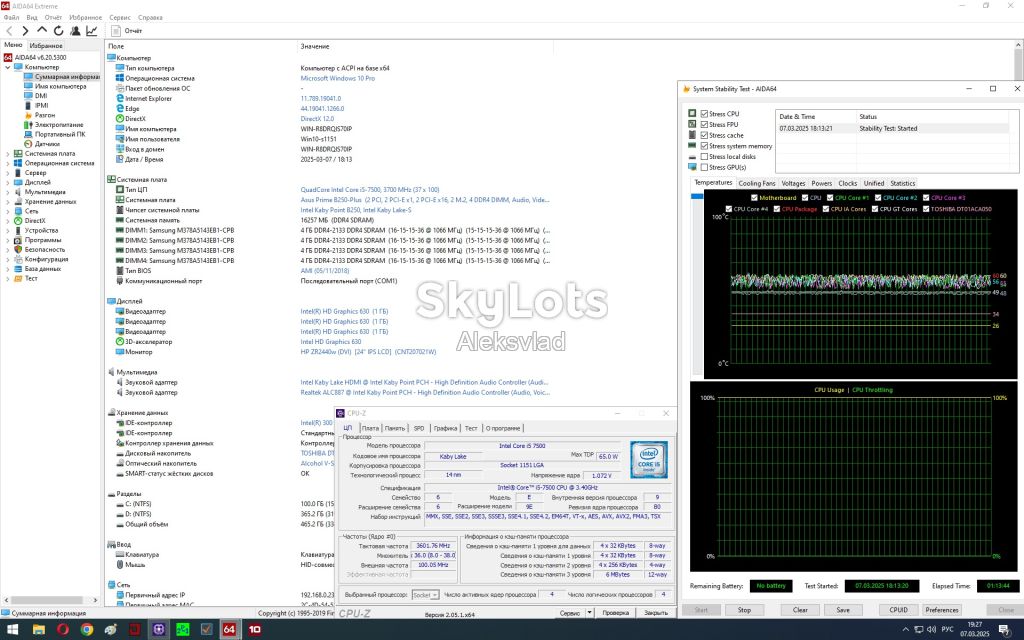The image size is (1024, 640).
Task: Click the Intel Core i5 logo in CPU-Z
Action: click(x=648, y=460)
